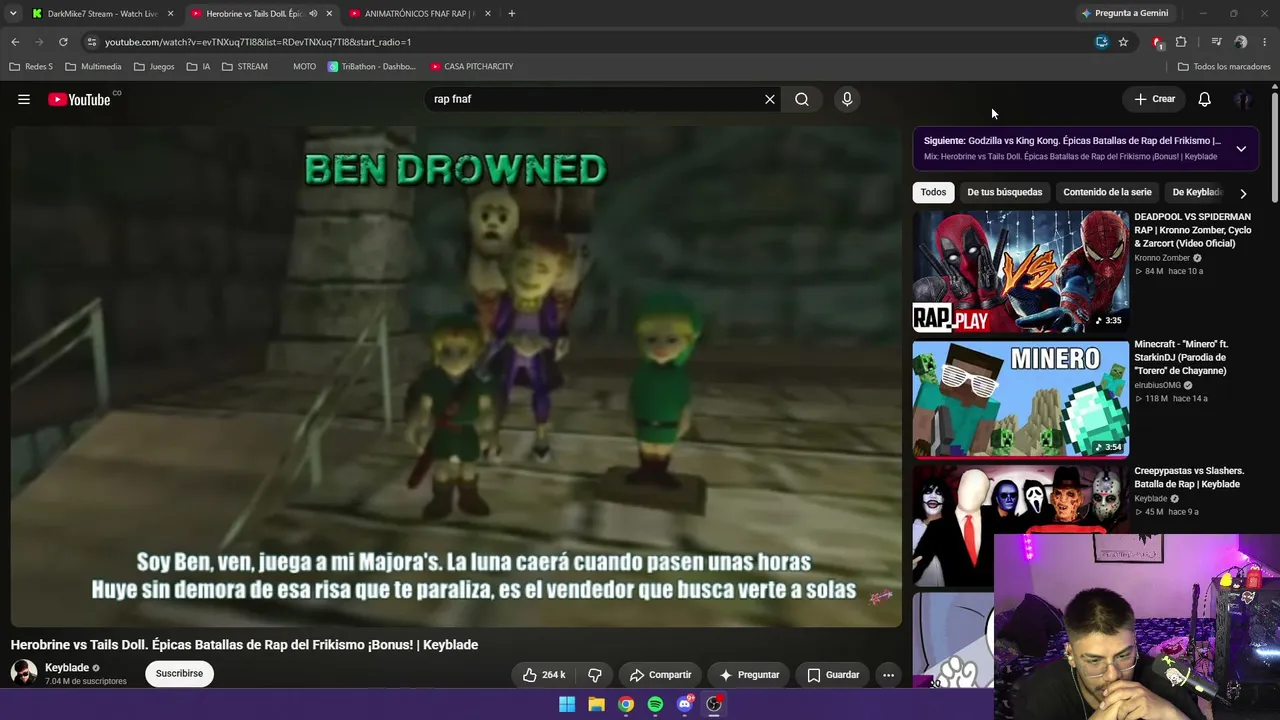The height and width of the screenshot is (720, 1280).
Task: Clear the search text with the X
Action: (770, 99)
